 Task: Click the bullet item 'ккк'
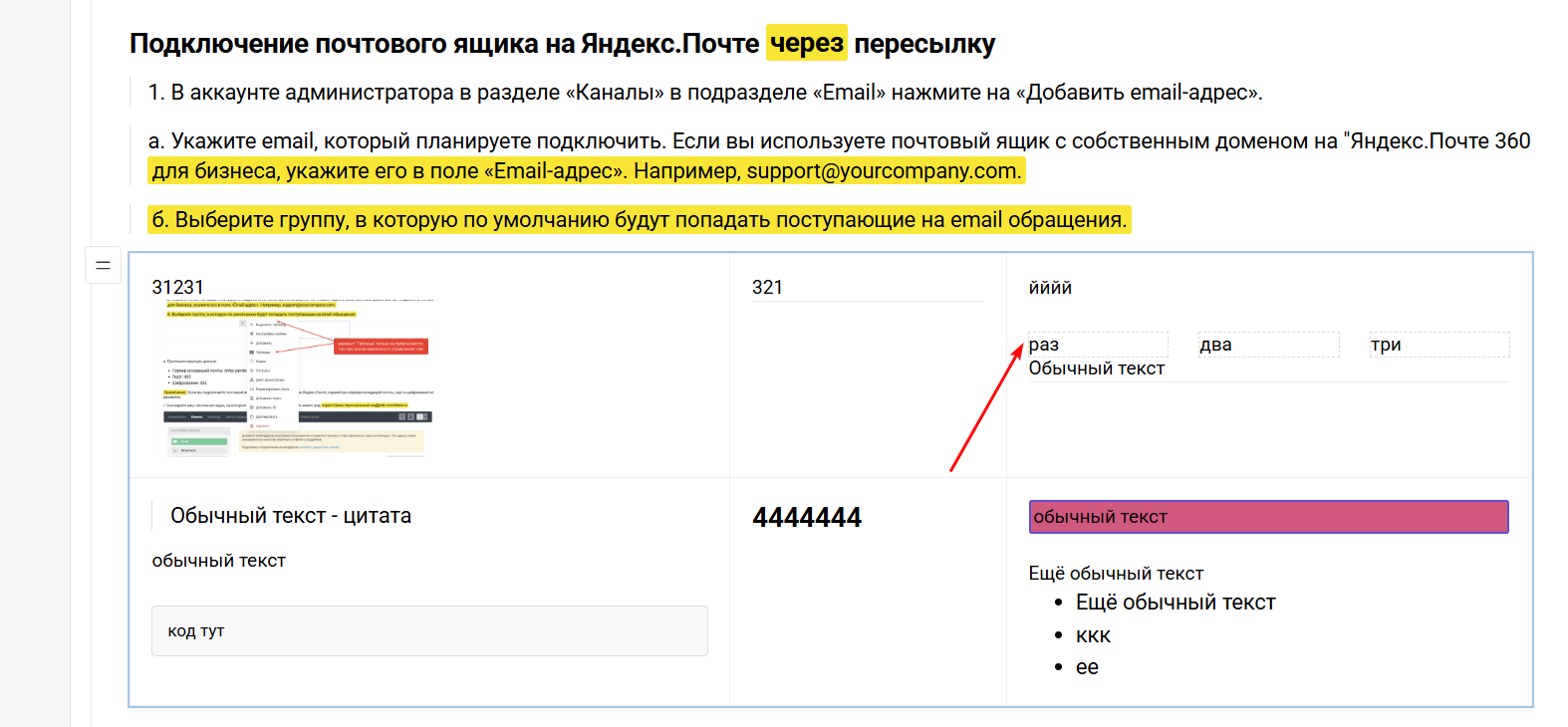tap(1093, 635)
